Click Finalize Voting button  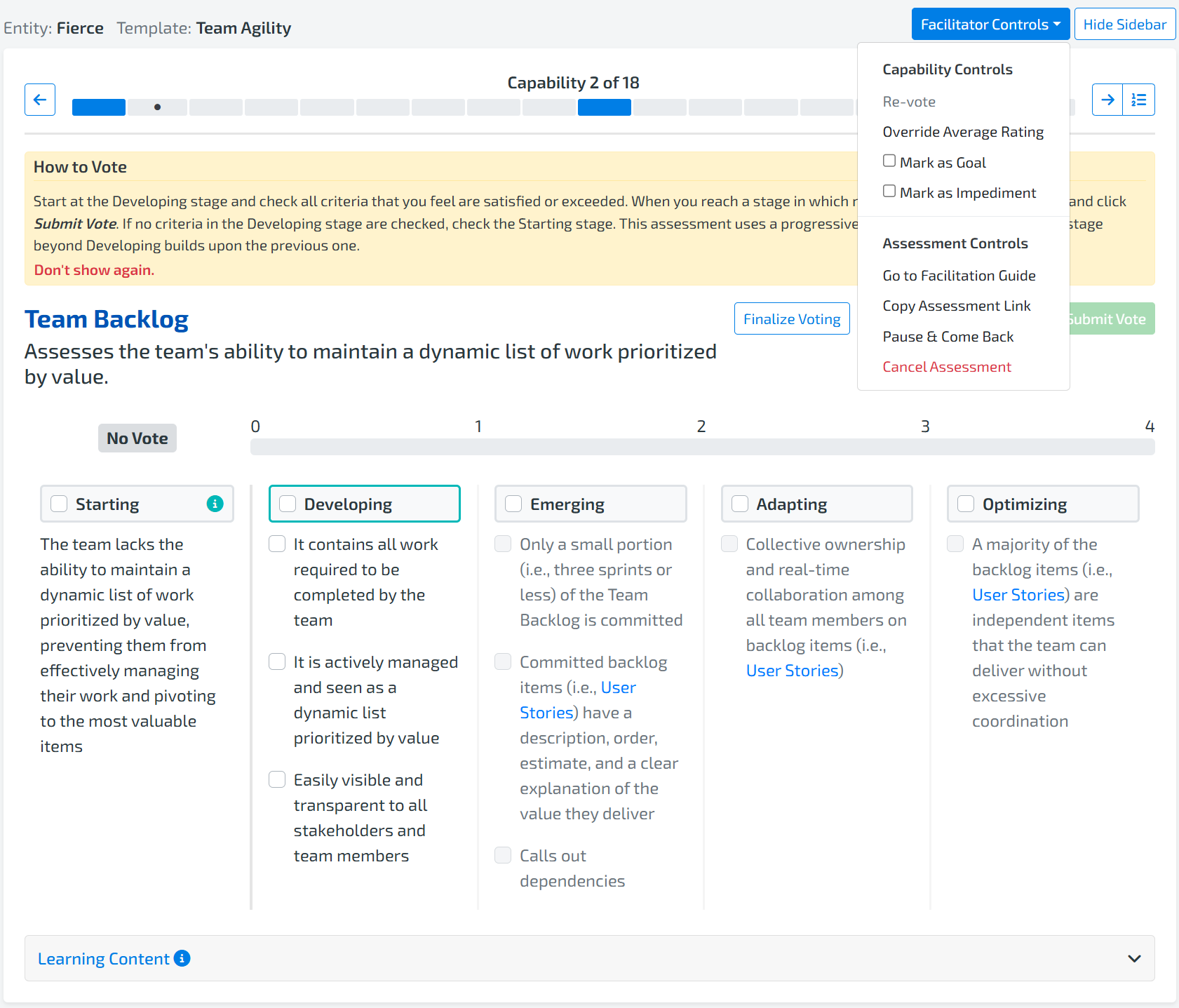792,318
